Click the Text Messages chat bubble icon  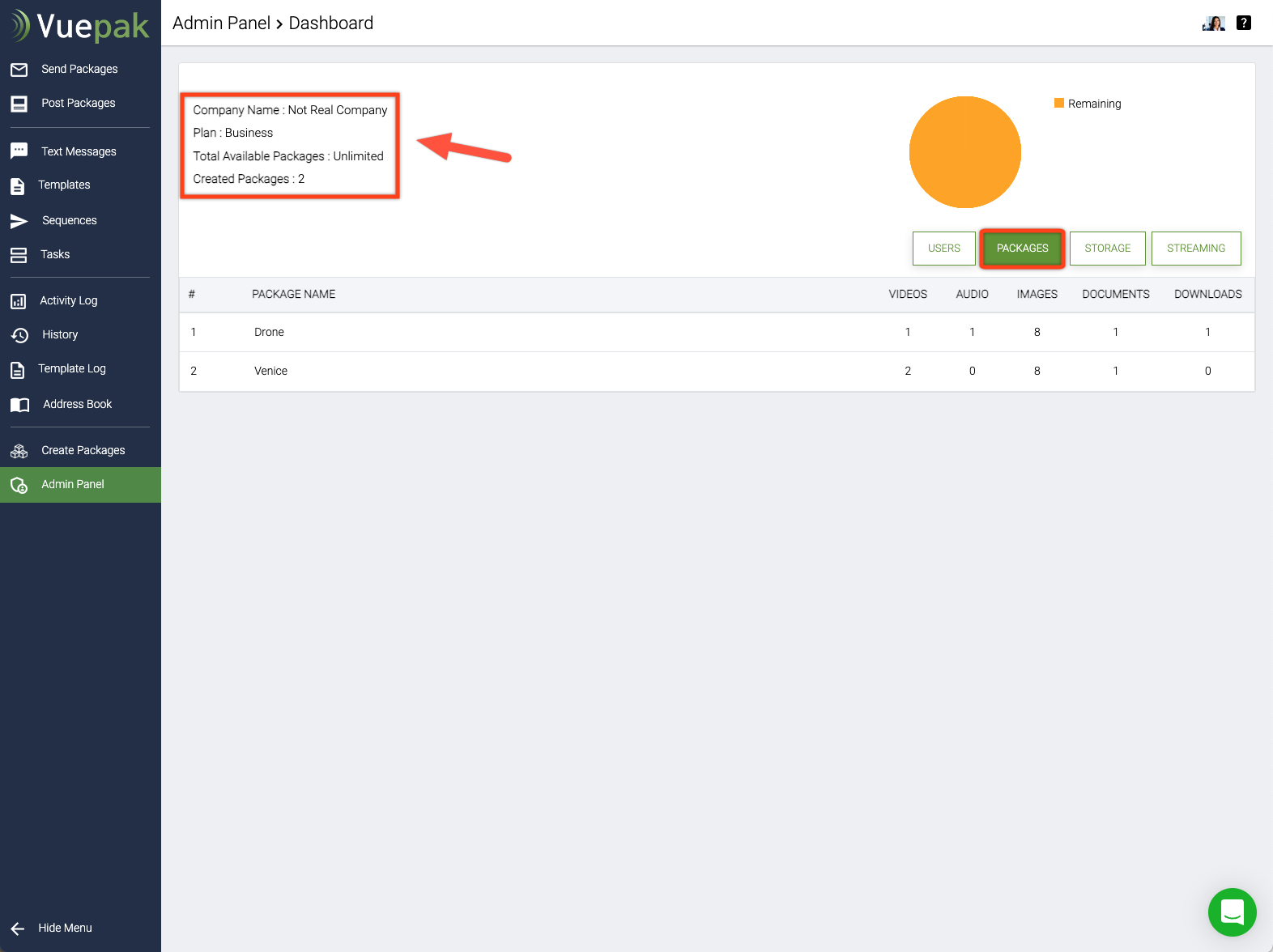[x=19, y=151]
